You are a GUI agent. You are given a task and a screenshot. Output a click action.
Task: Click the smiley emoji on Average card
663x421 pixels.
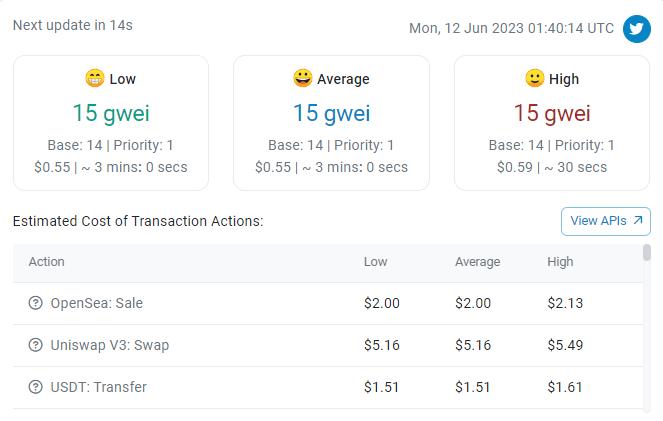click(x=302, y=78)
